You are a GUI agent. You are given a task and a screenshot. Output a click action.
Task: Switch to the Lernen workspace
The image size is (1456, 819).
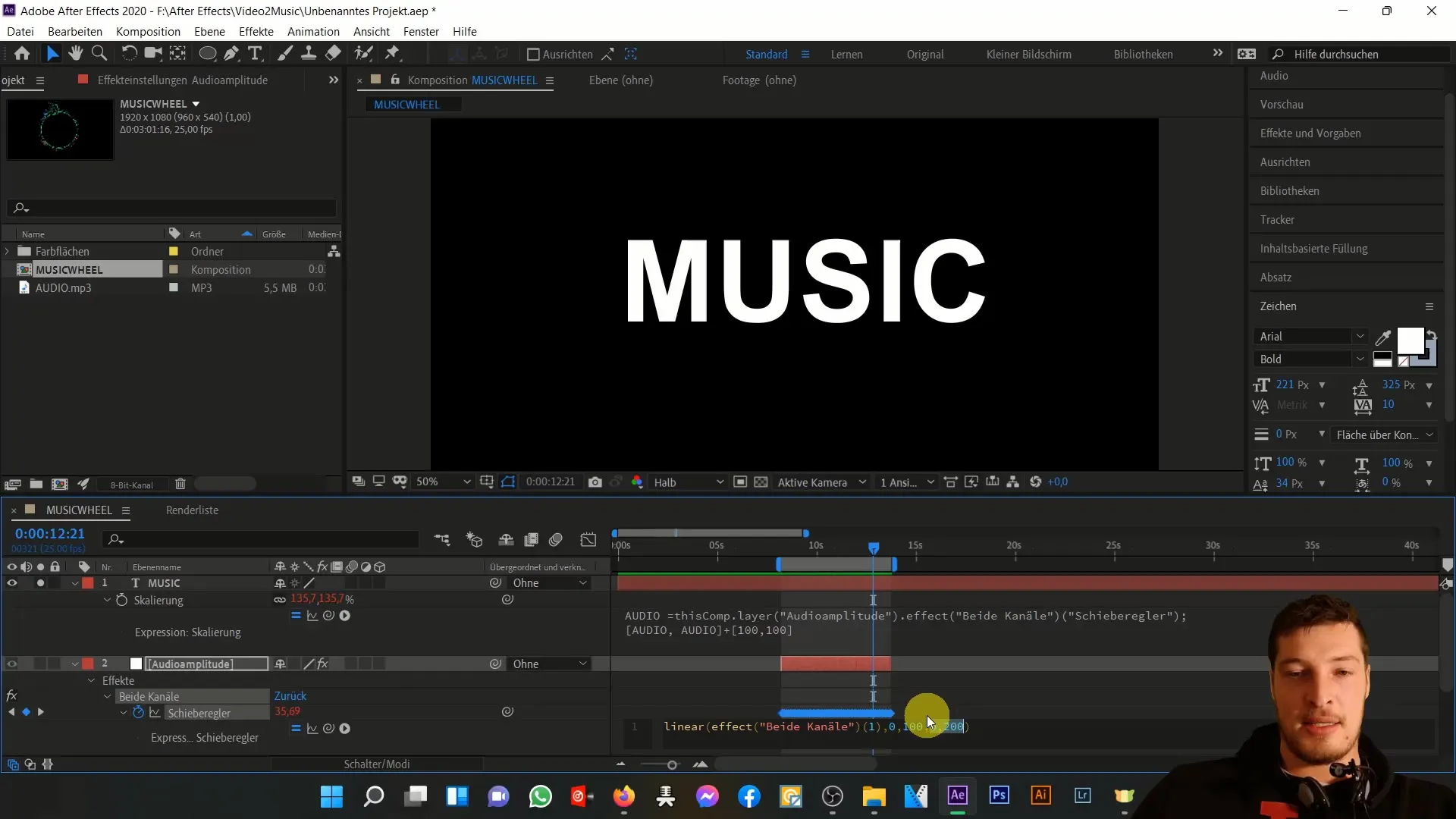(846, 55)
